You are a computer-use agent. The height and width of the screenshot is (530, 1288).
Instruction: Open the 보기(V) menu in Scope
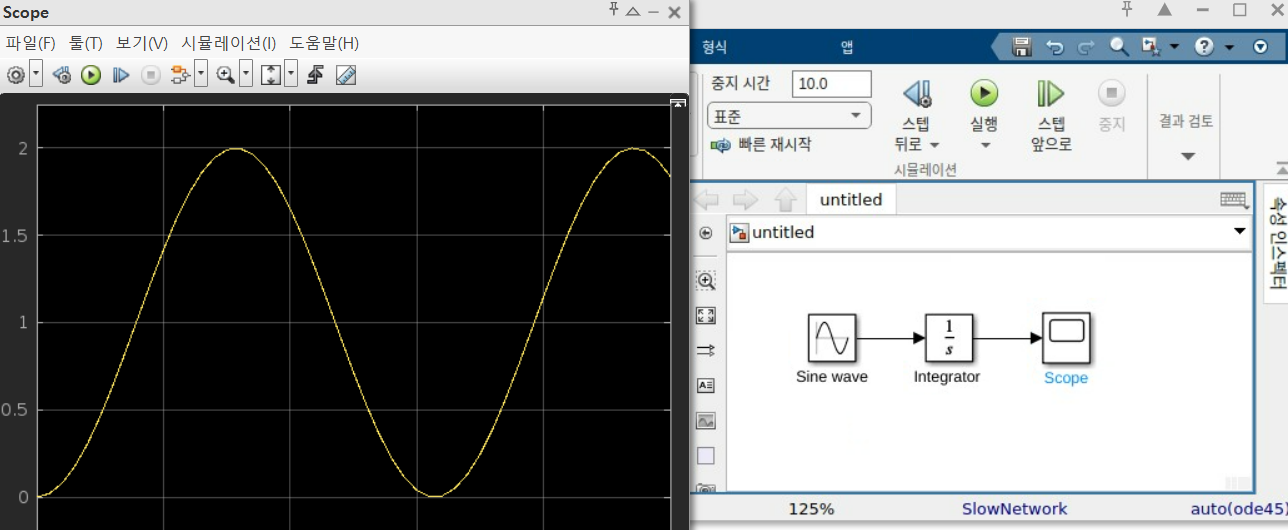[x=142, y=43]
